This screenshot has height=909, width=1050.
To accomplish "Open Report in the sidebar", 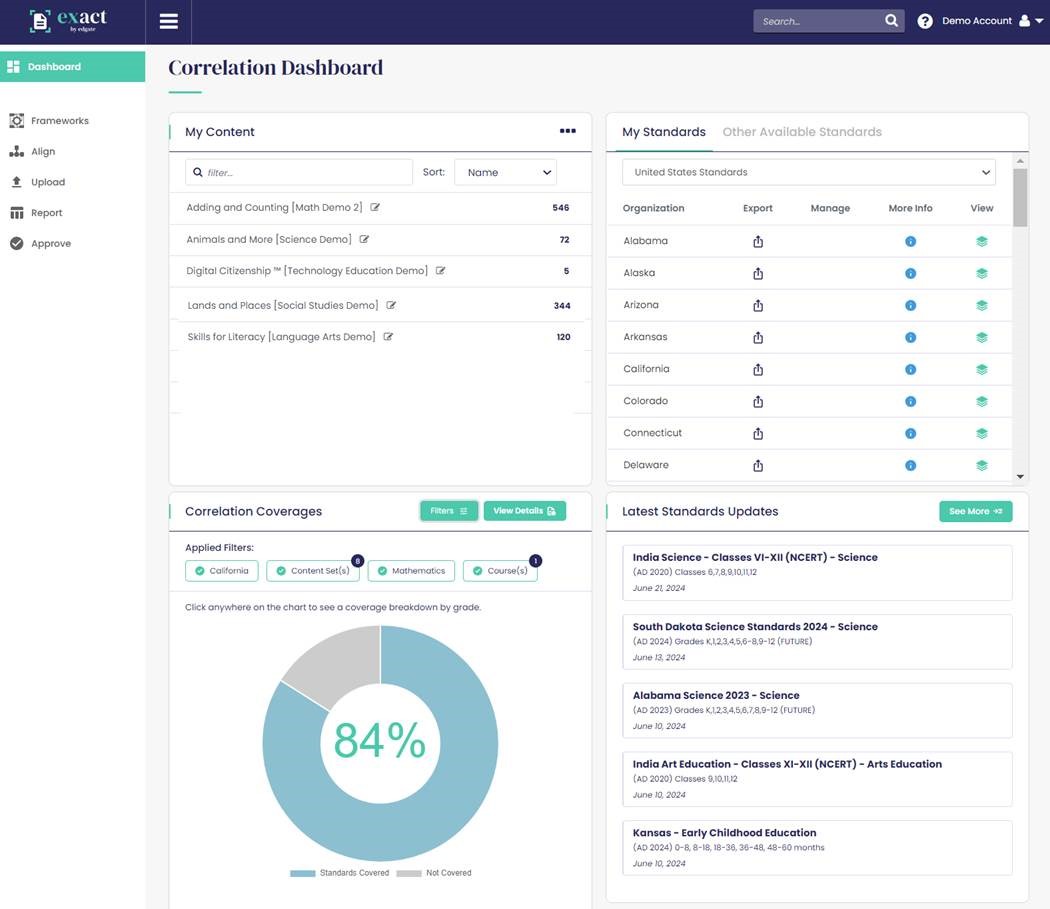I will [36, 213].
